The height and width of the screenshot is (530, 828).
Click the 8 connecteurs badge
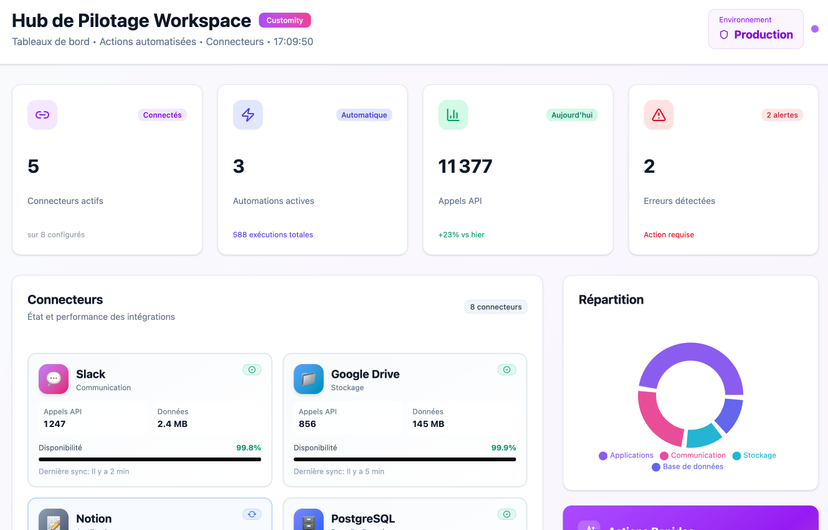(496, 307)
